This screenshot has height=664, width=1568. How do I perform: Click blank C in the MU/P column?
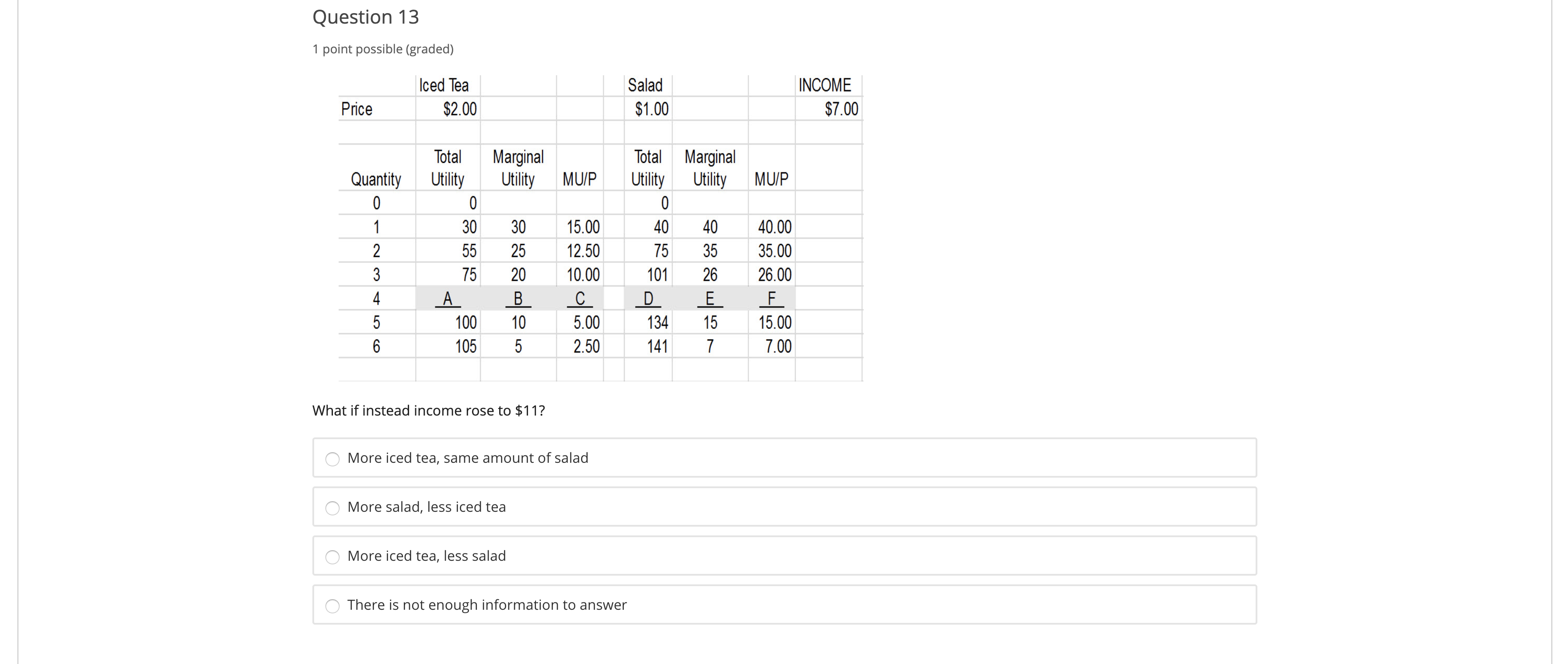pyautogui.click(x=580, y=298)
